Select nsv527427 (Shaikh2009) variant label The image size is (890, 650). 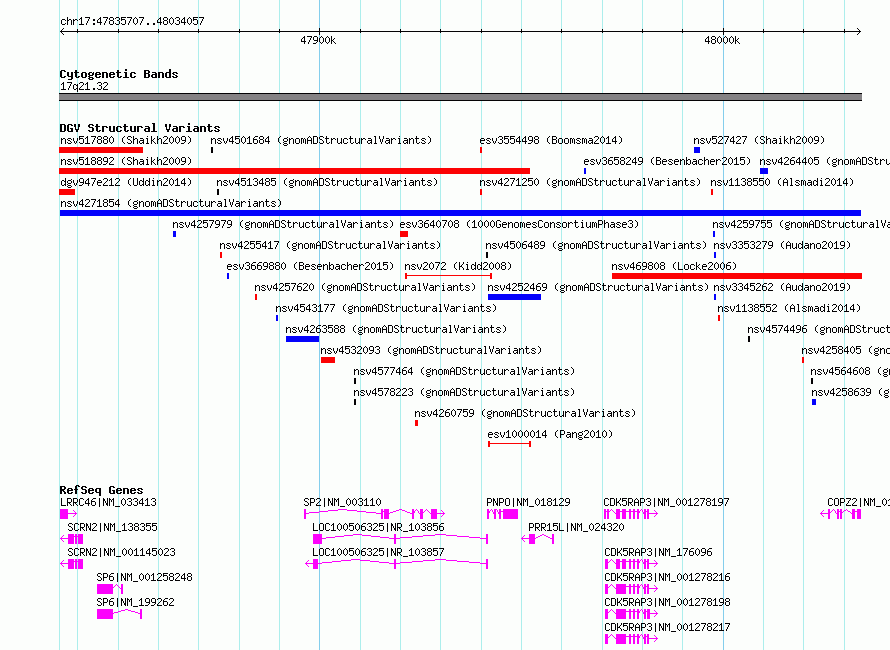point(759,140)
